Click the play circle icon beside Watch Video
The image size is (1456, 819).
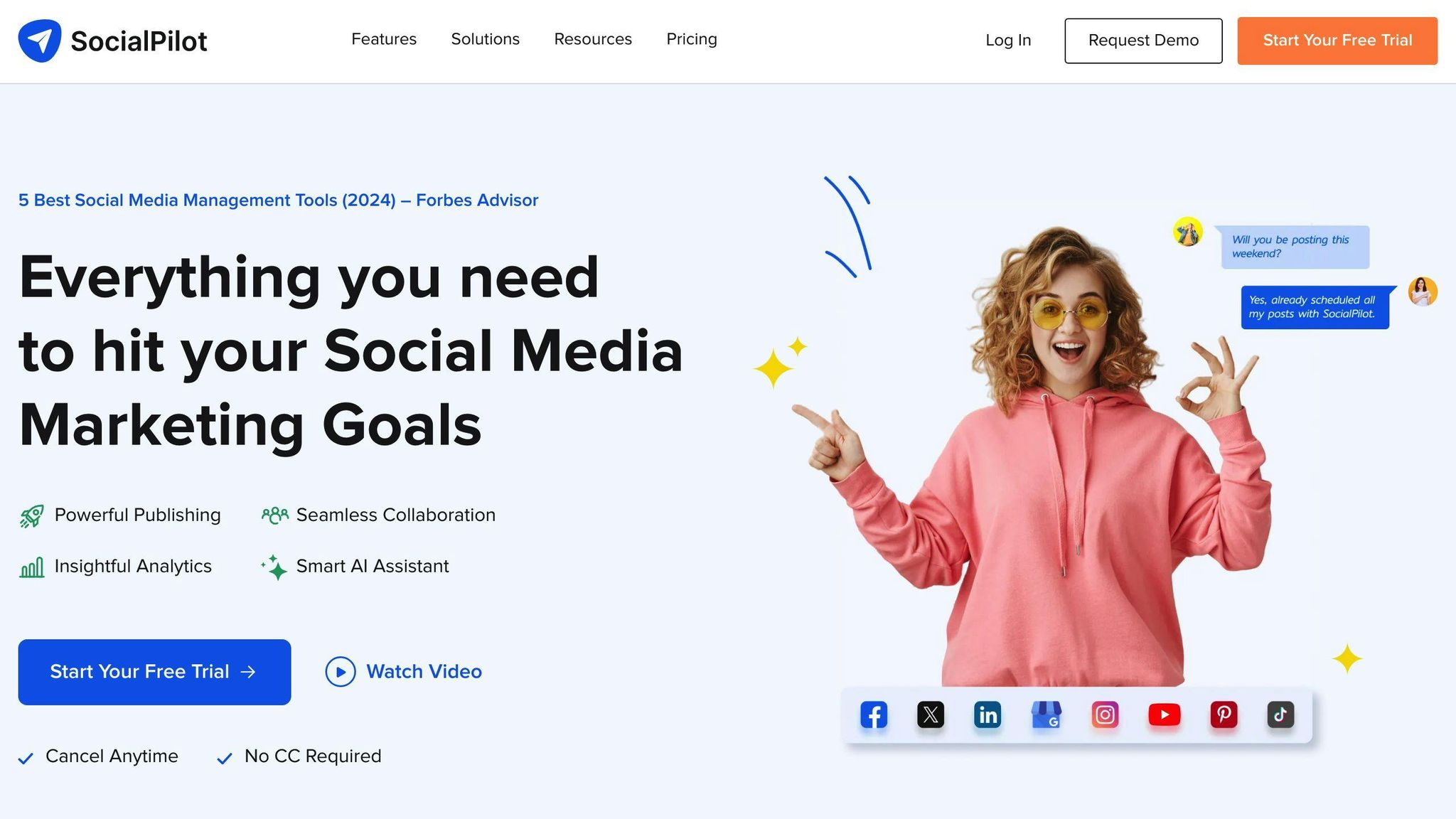pos(341,672)
